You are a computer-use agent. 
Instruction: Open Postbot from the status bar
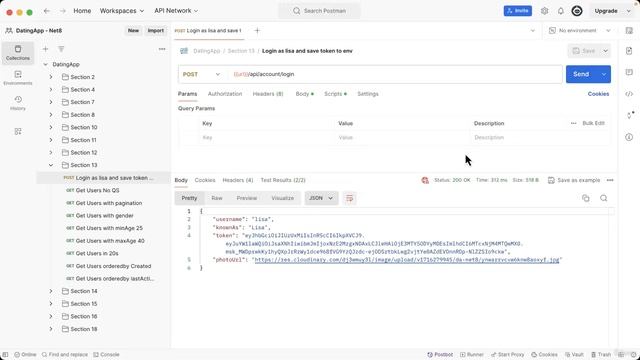point(440,355)
